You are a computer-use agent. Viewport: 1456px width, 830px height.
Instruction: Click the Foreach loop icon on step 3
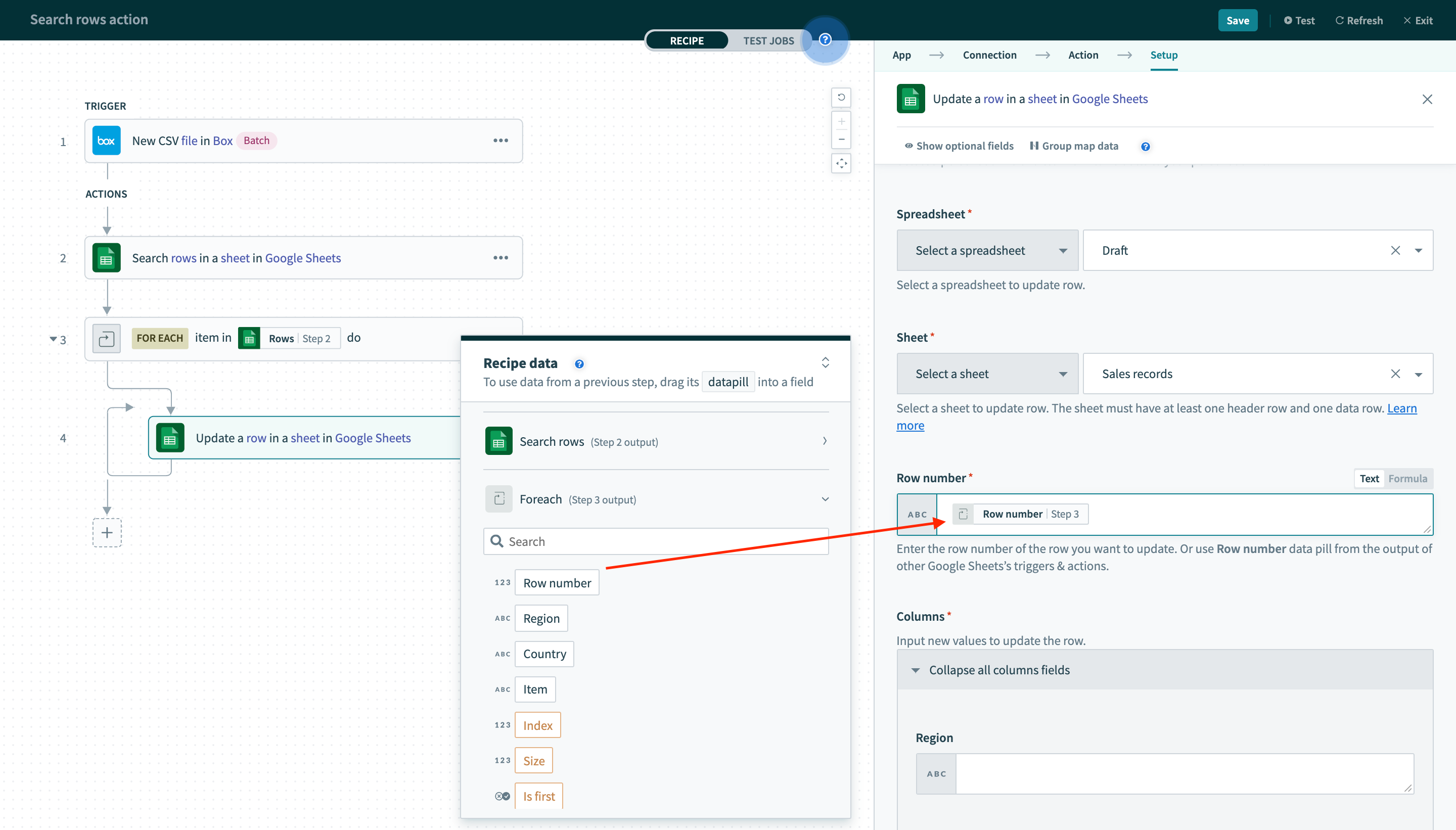[106, 338]
